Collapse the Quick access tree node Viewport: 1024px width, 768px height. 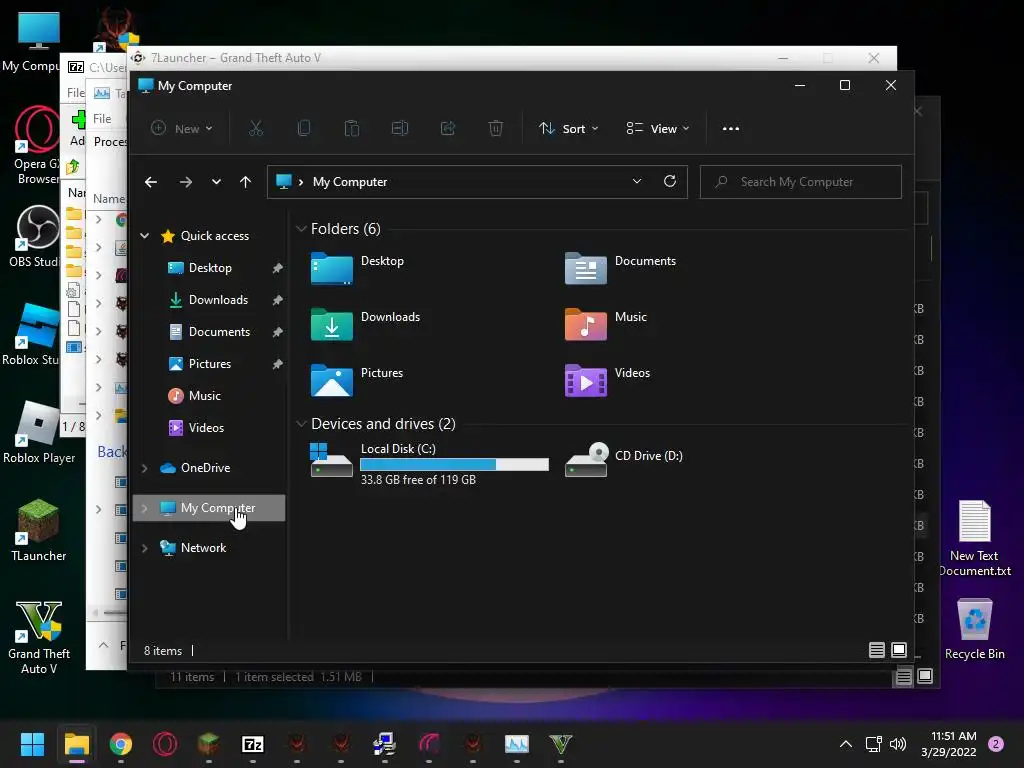pos(145,236)
